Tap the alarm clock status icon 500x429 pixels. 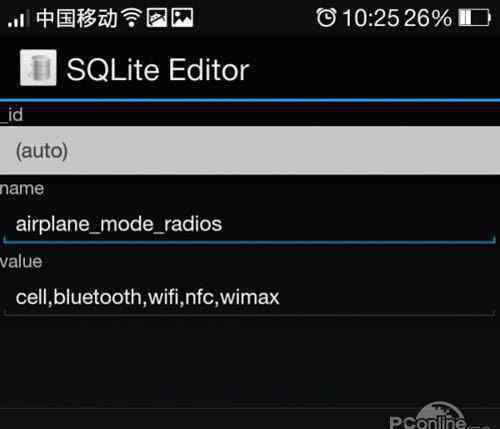326,17
